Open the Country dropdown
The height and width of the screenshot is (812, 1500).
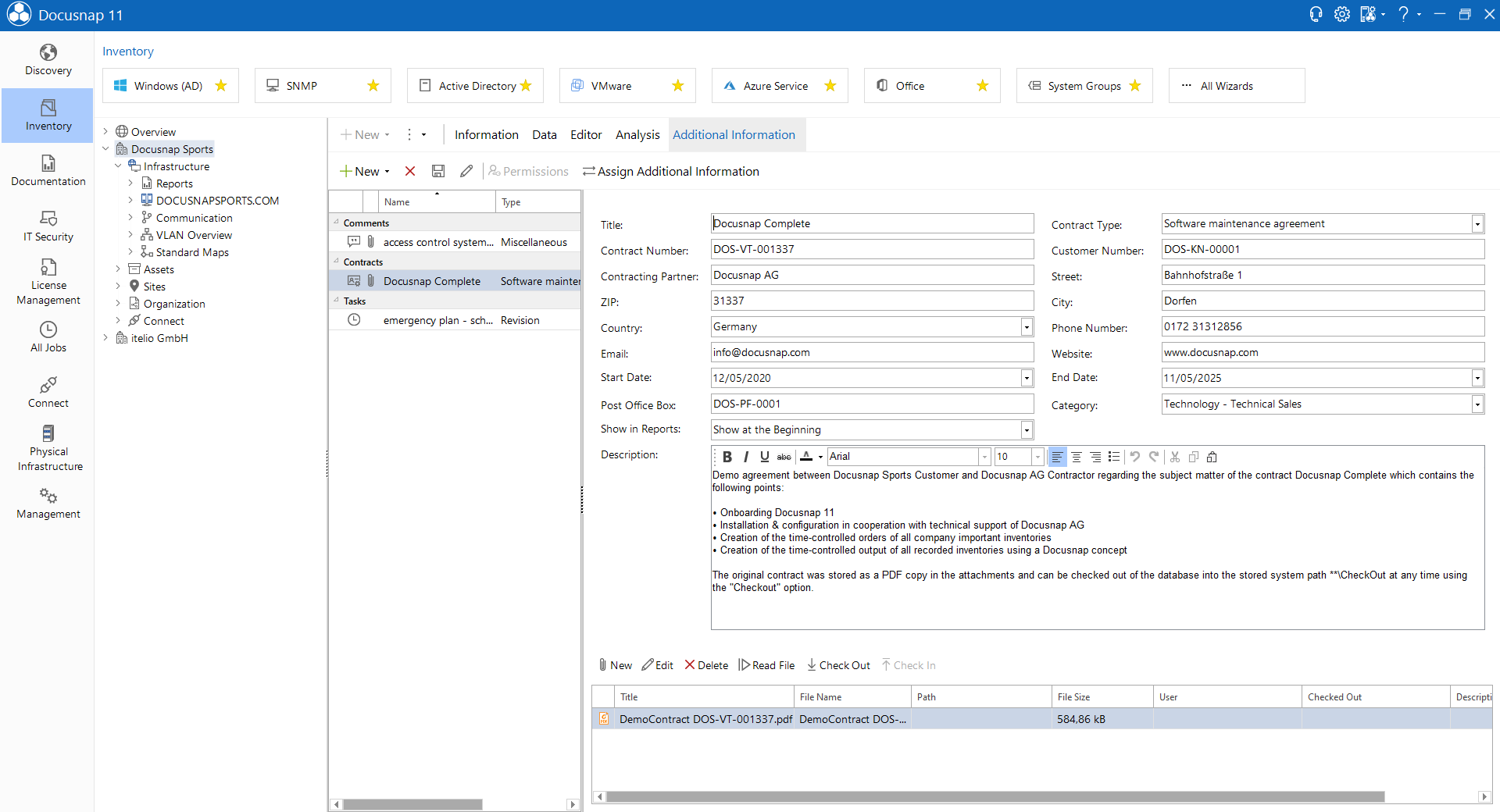point(1027,327)
